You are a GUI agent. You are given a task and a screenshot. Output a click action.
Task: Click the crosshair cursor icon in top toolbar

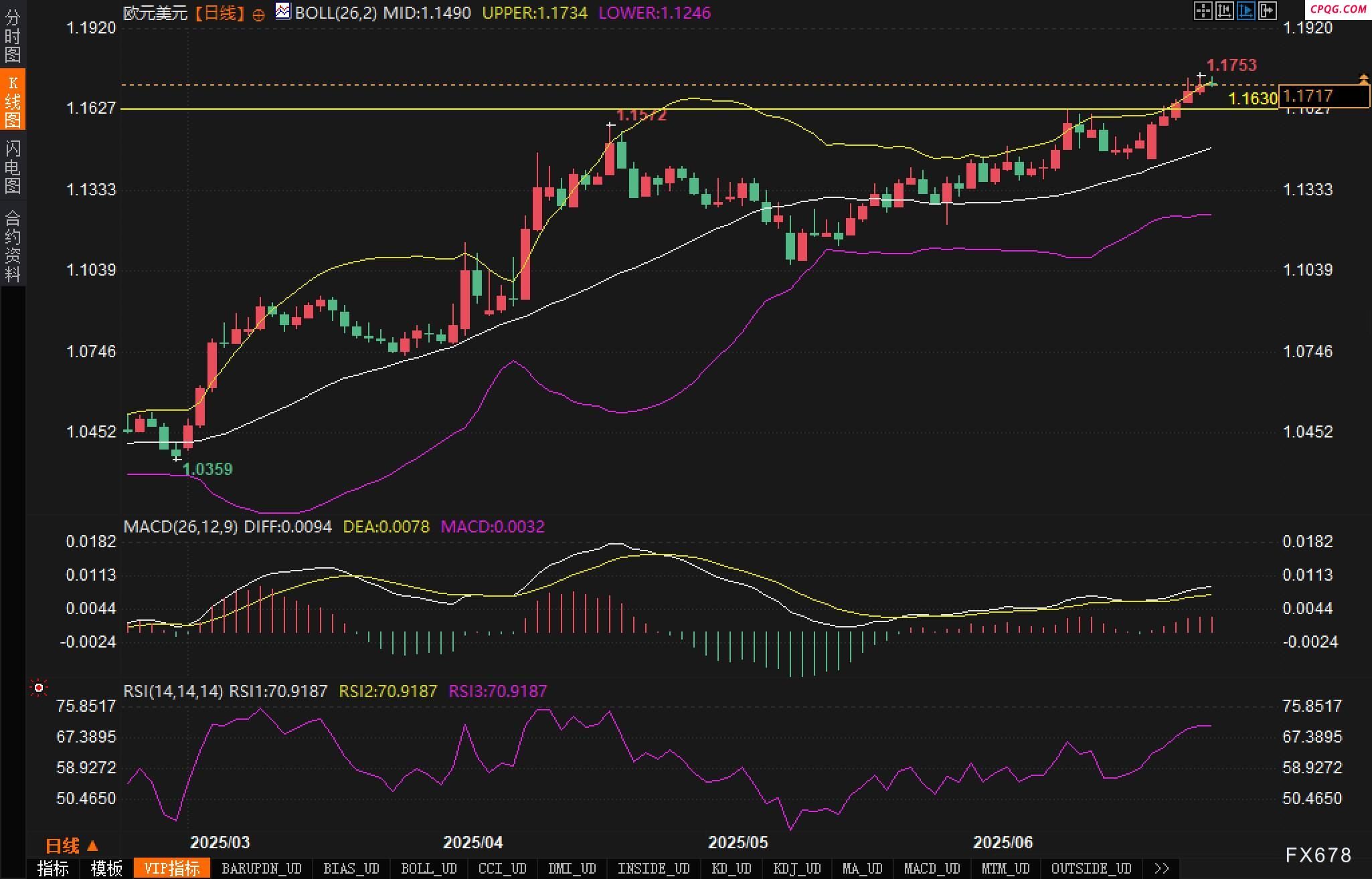1203,11
